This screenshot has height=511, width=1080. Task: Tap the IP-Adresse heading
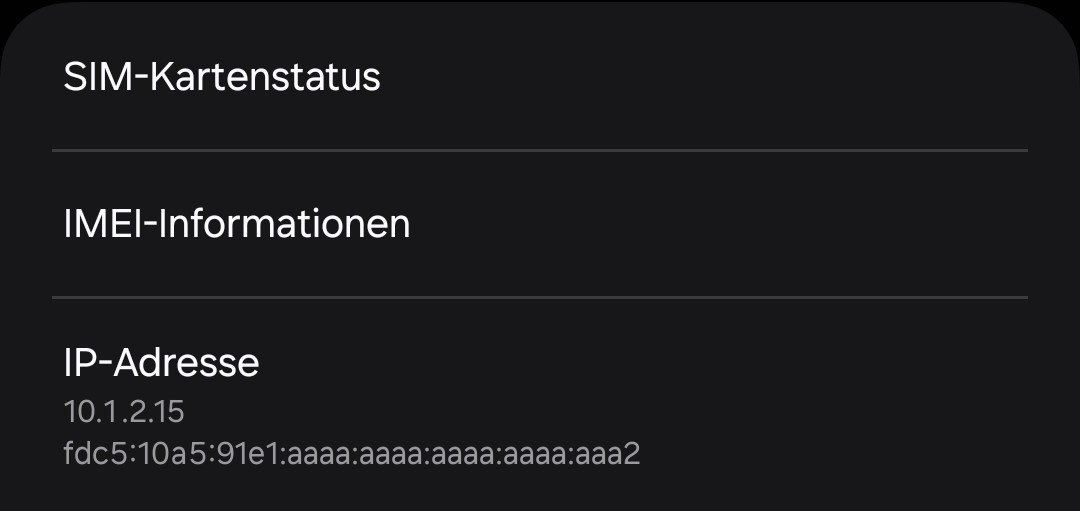tap(161, 362)
